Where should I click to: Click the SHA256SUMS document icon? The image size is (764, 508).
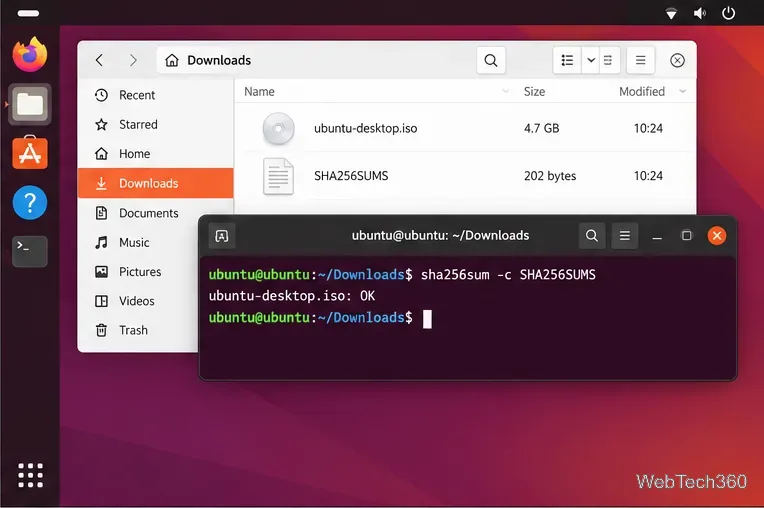(x=278, y=176)
